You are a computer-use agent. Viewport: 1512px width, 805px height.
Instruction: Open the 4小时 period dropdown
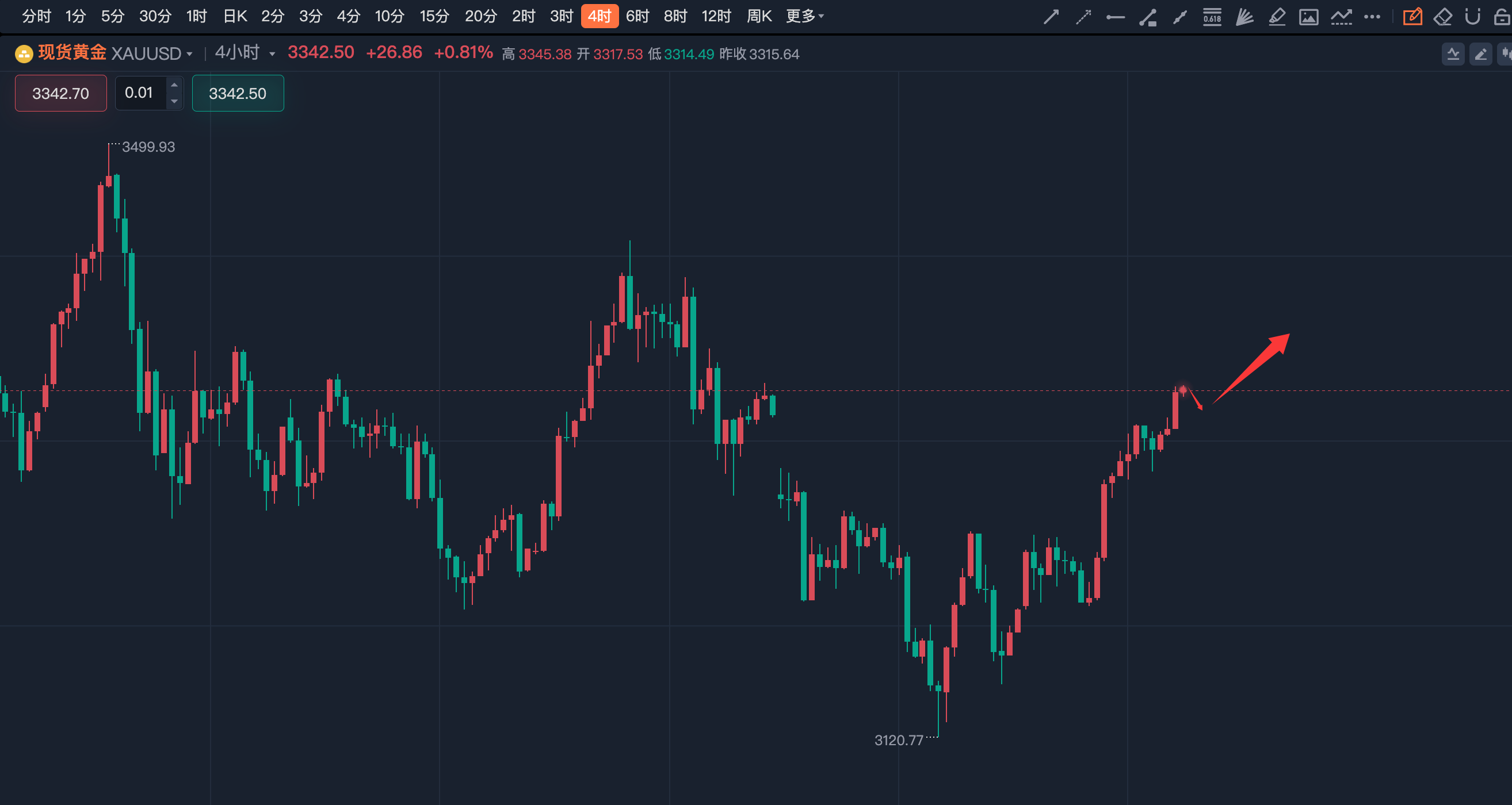coord(272,54)
